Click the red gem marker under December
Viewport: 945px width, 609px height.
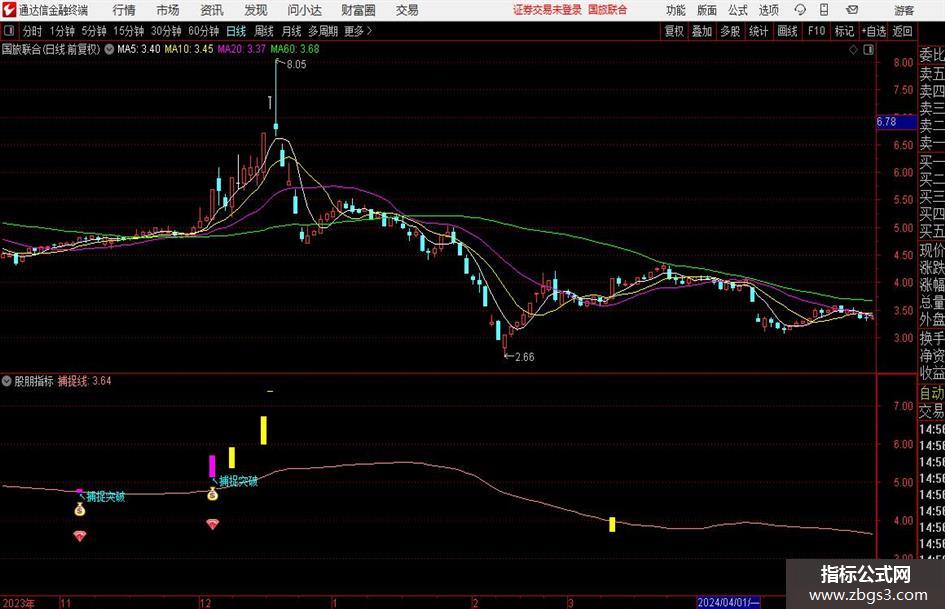(212, 524)
